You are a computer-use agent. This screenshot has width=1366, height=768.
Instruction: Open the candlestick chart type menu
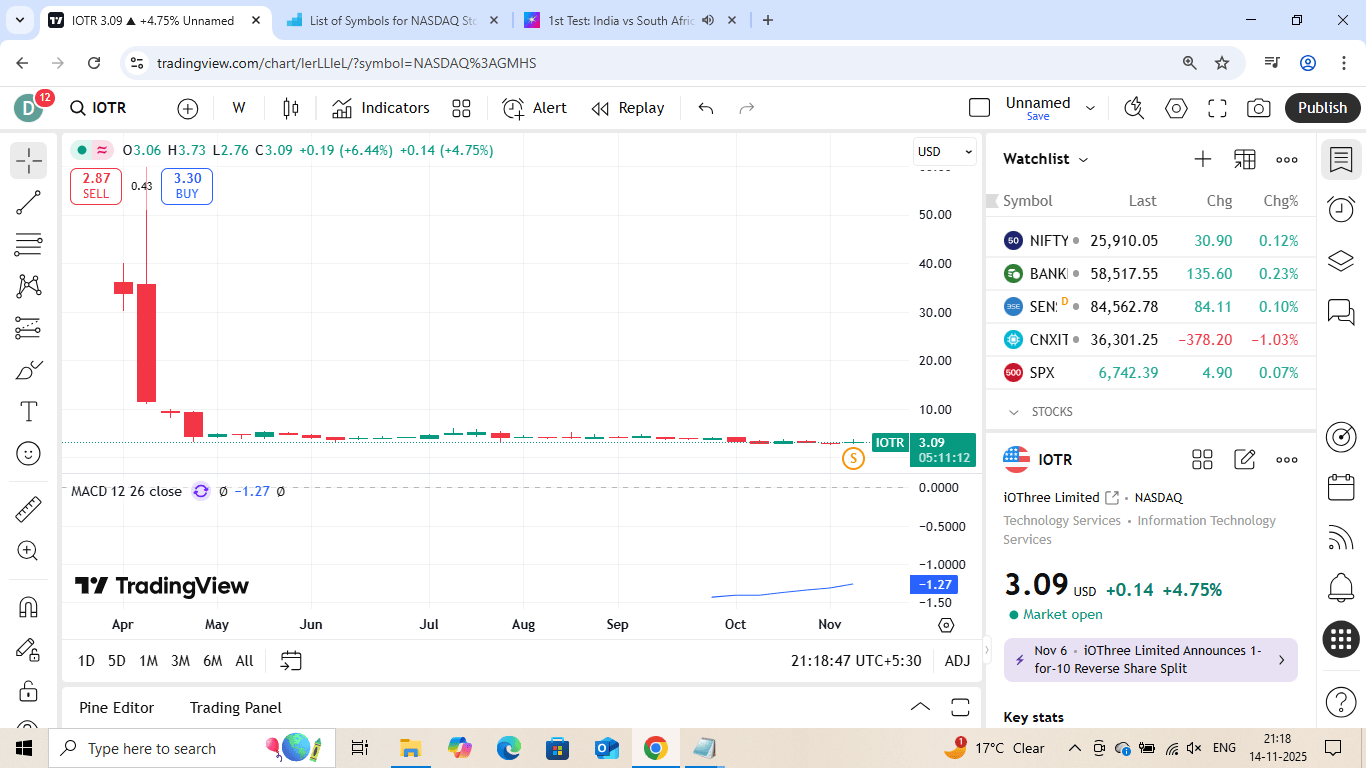pyautogui.click(x=291, y=108)
